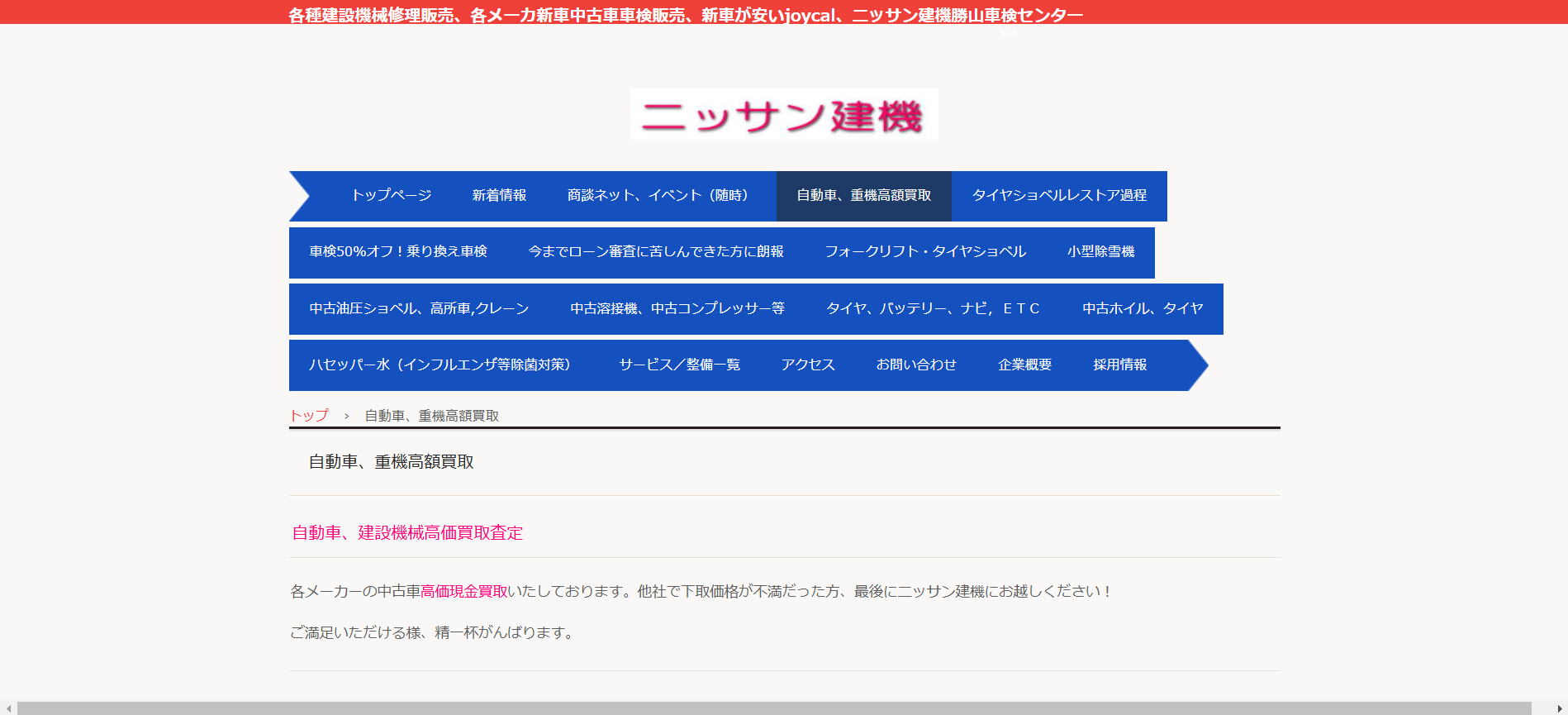Click the sentence ご満足いただける様、精一杯がんばります。
Viewport: 1568px width, 715px height.
coord(433,632)
